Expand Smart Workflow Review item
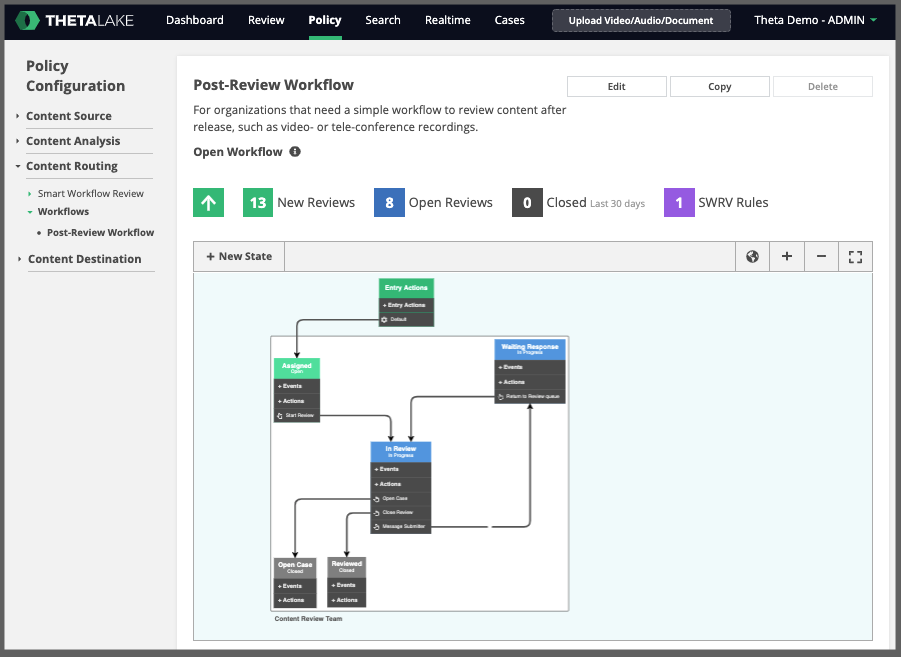The width and height of the screenshot is (901, 657). pos(29,194)
